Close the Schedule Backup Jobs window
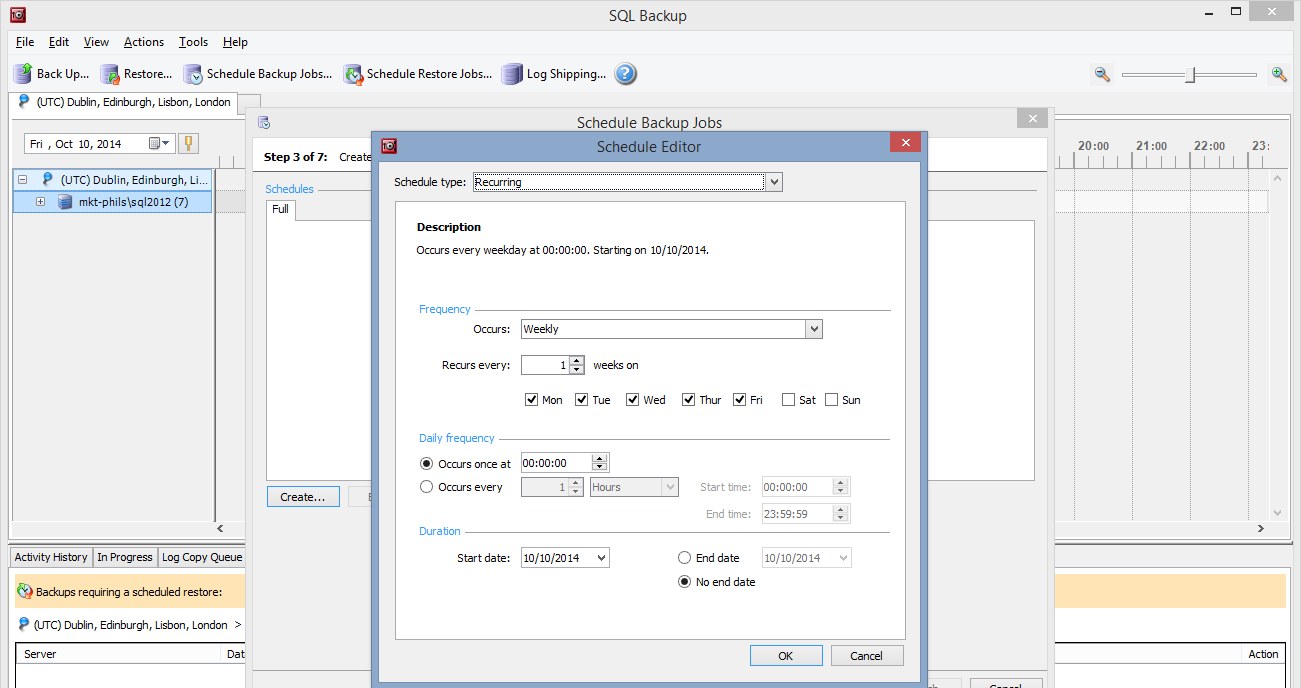The height and width of the screenshot is (688, 1301). pyautogui.click(x=1032, y=118)
